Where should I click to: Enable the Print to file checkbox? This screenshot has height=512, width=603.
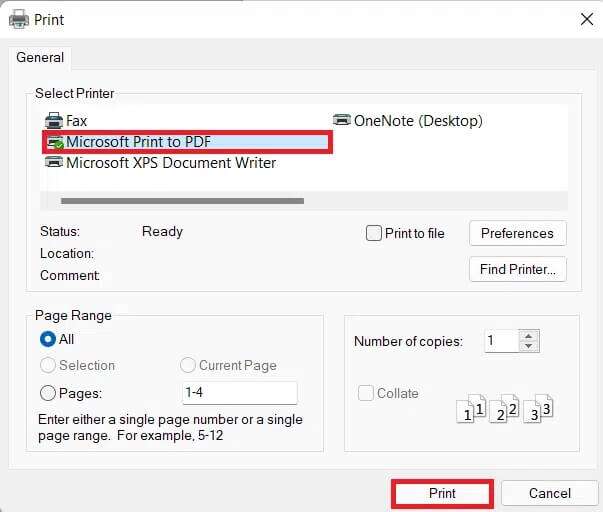(373, 233)
